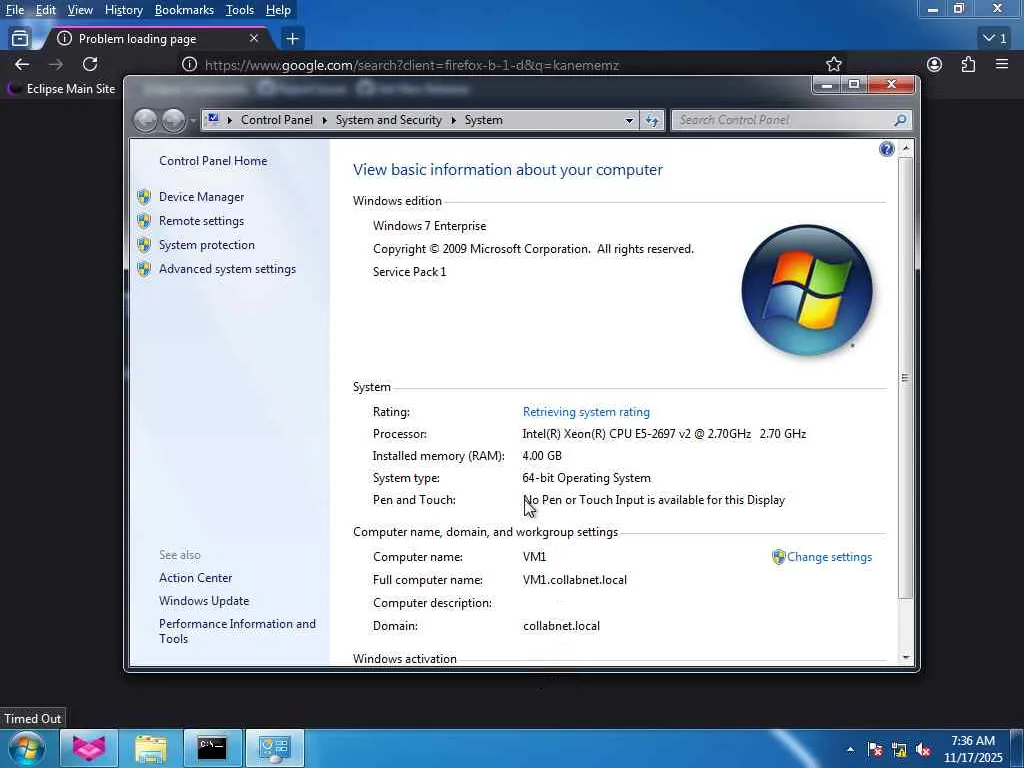Click muted volume tray icon
1024x768 pixels.
(x=923, y=750)
